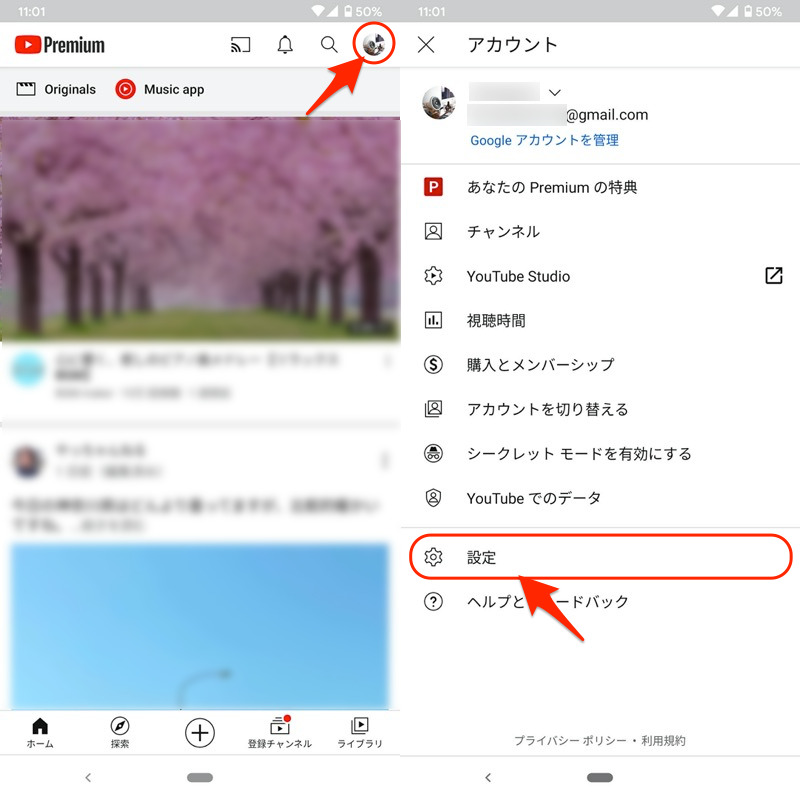Open 視聴時間 menu entry
This screenshot has width=800, height=800.
496,321
